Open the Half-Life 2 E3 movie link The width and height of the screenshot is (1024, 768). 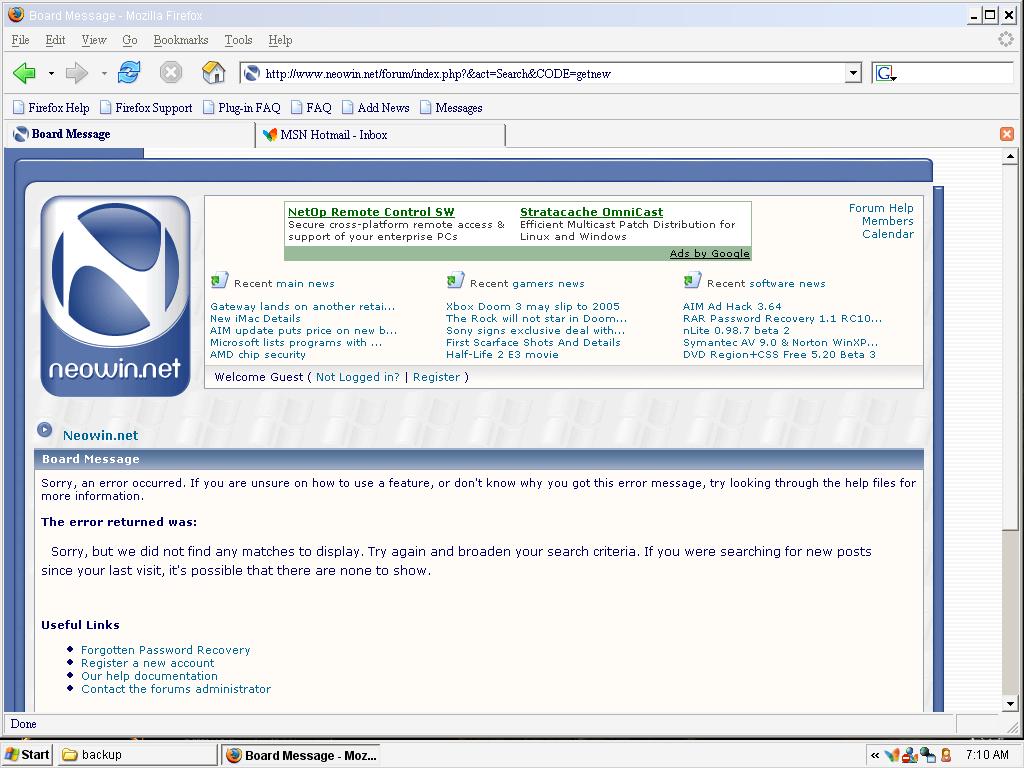coord(502,355)
